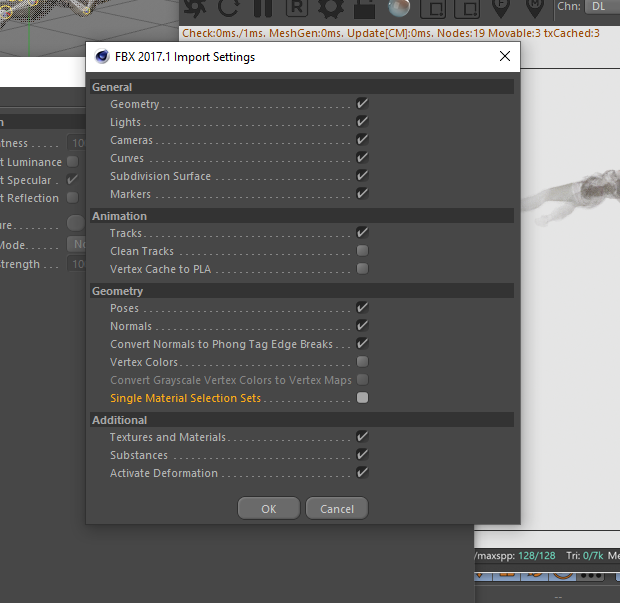Click the boxed R icon in Live Viewer toolbar

(297, 8)
